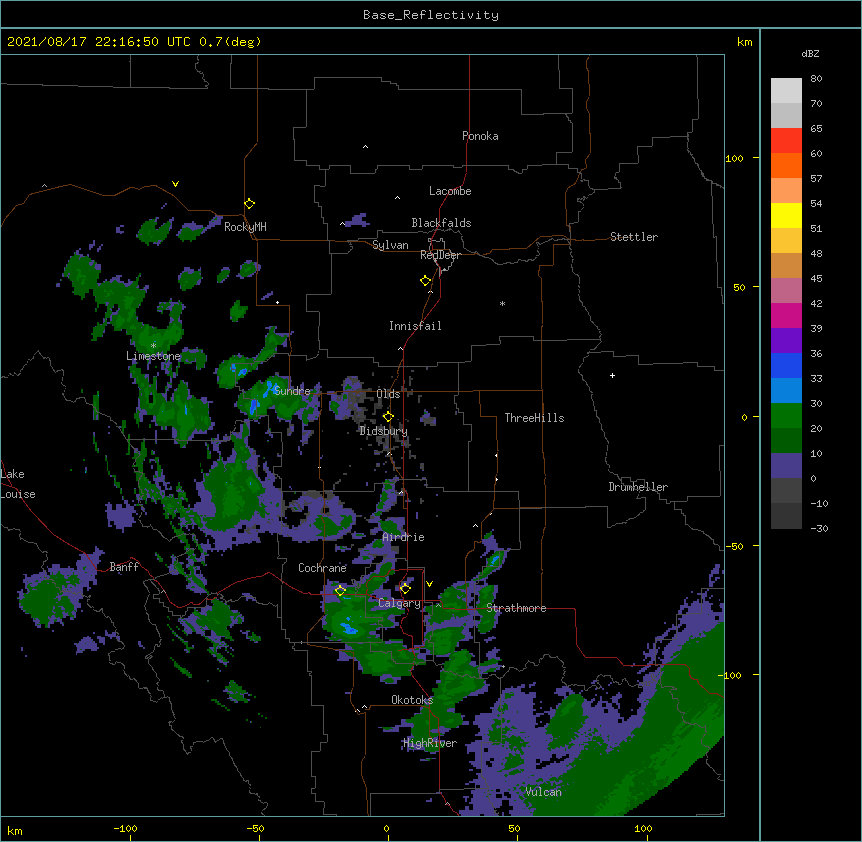The width and height of the screenshot is (862, 842).
Task: Click the Lake Louise label
Action: point(18,484)
